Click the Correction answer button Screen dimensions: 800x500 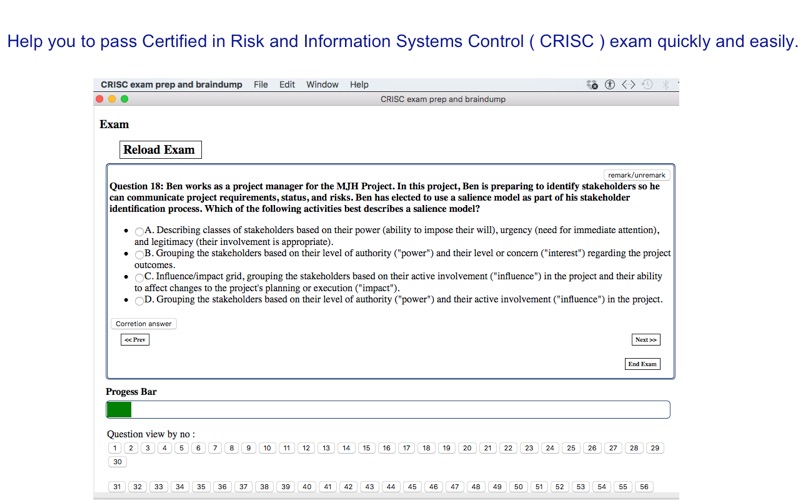tap(143, 323)
